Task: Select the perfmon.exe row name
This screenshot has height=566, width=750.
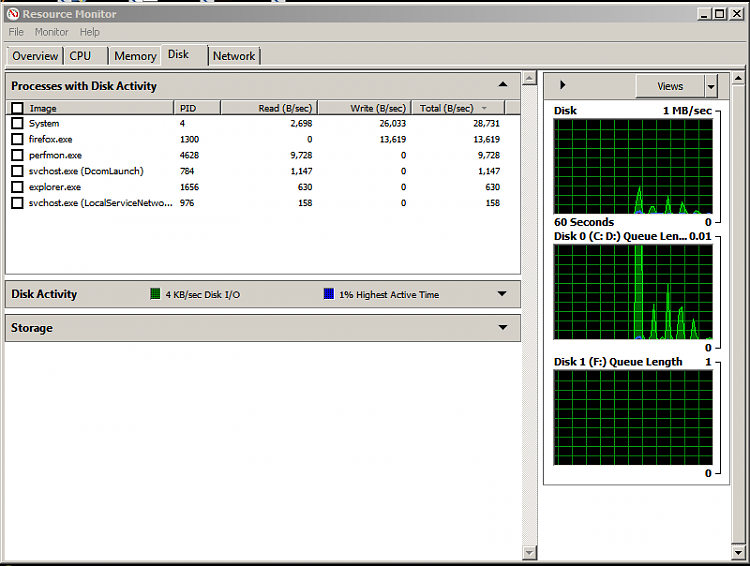Action: (x=55, y=155)
